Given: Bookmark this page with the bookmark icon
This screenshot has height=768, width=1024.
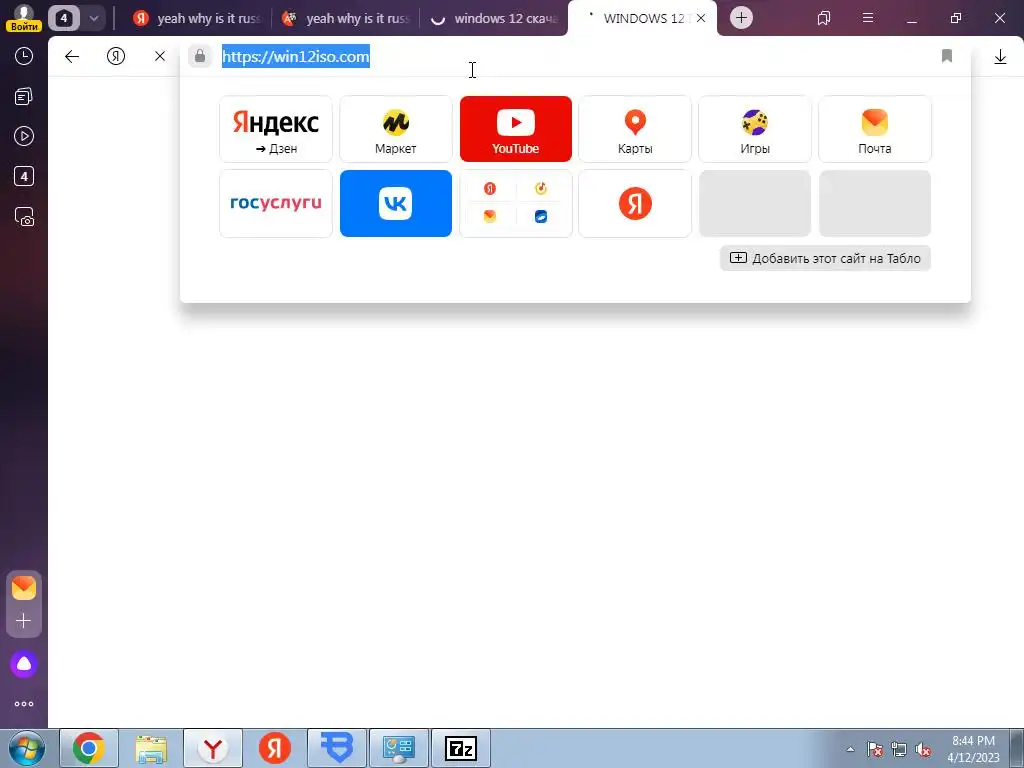Looking at the screenshot, I should point(947,56).
